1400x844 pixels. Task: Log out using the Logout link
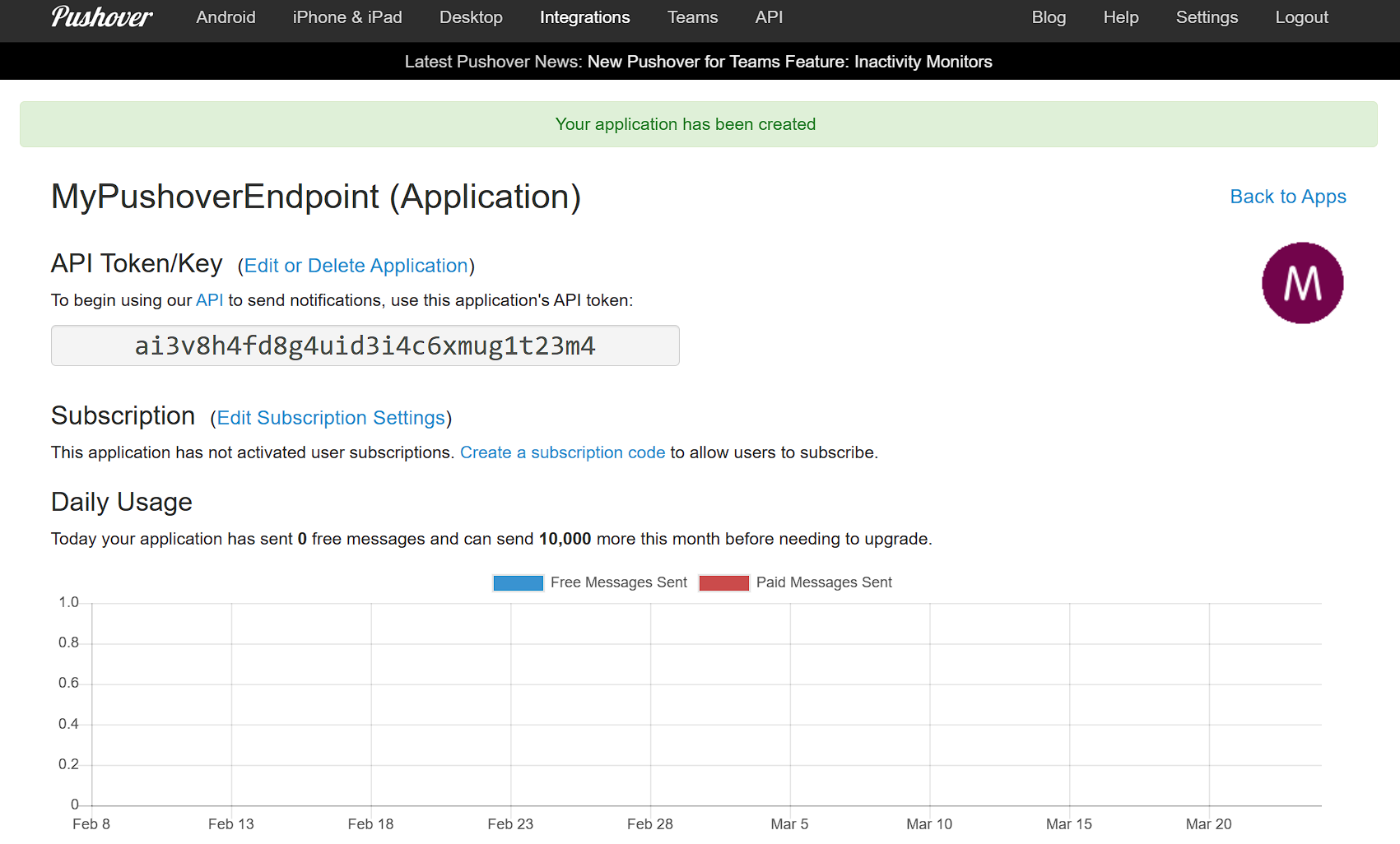click(x=1301, y=17)
